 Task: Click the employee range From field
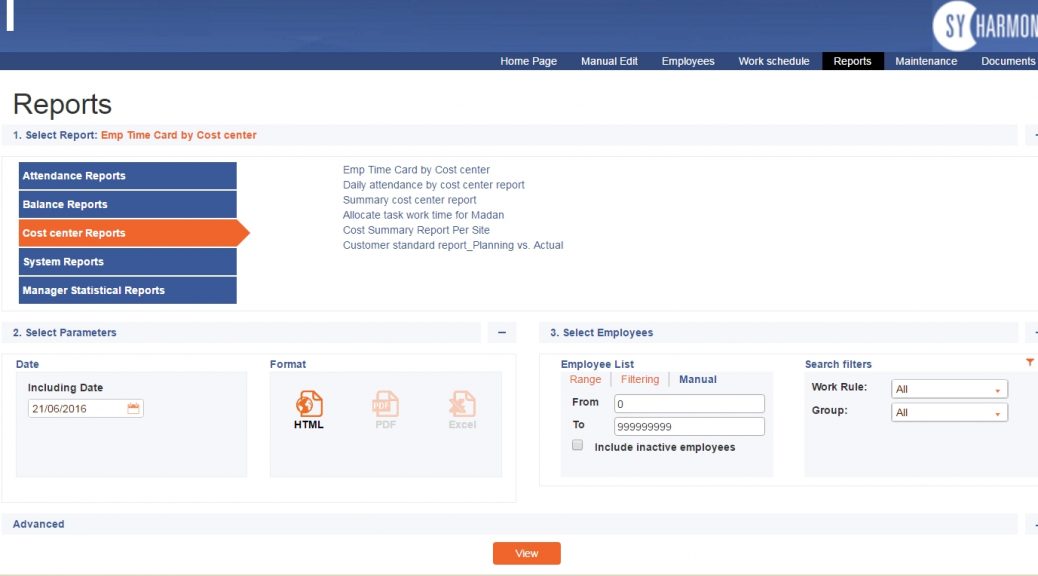tap(689, 404)
